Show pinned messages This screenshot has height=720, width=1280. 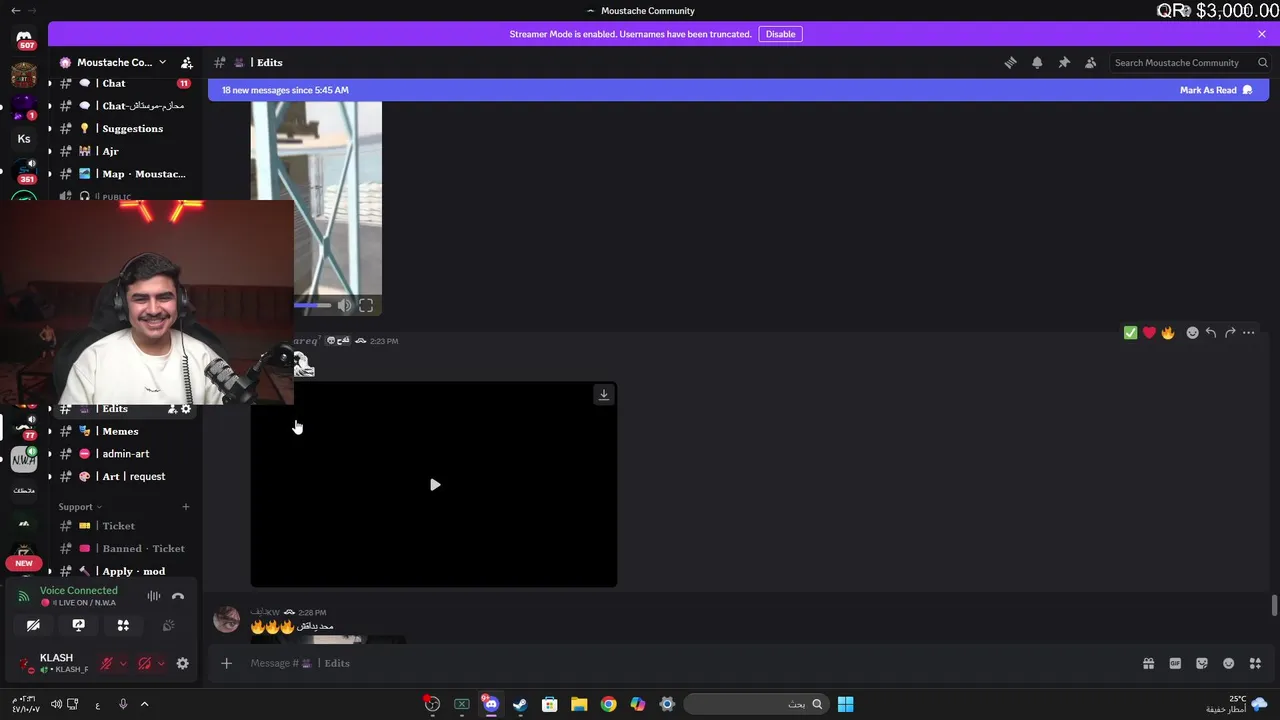point(1064,62)
